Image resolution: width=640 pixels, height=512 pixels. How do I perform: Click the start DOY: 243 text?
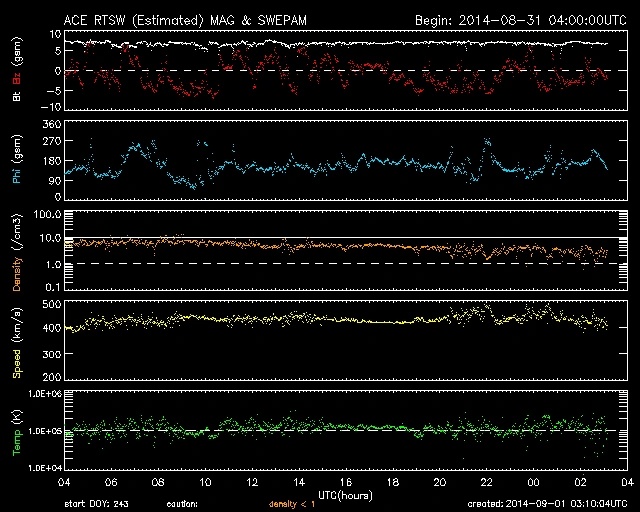point(99,505)
